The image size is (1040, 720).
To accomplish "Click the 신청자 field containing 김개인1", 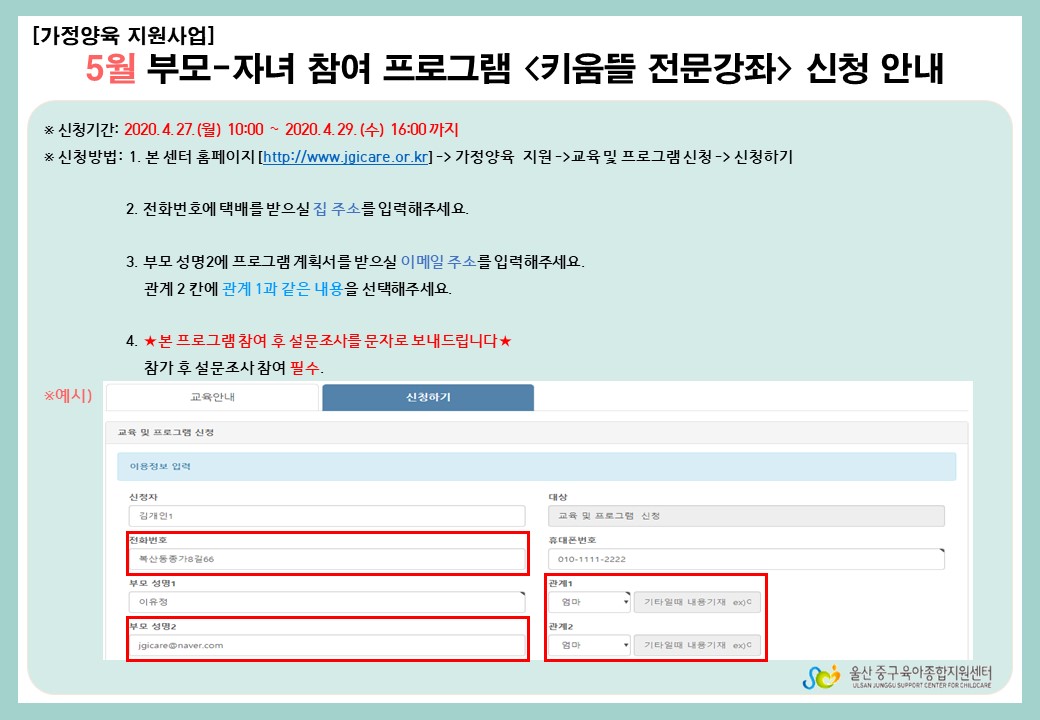I will 326,516.
